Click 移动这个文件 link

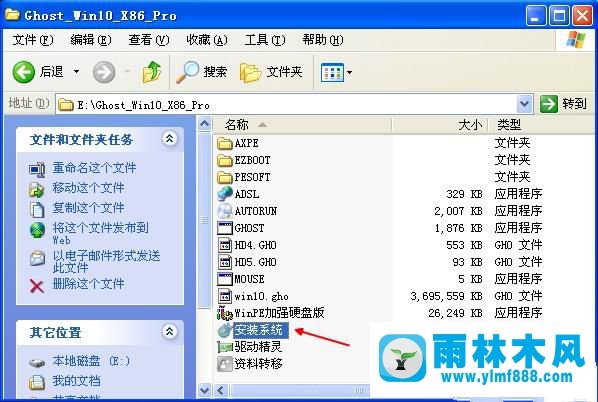pos(88,188)
